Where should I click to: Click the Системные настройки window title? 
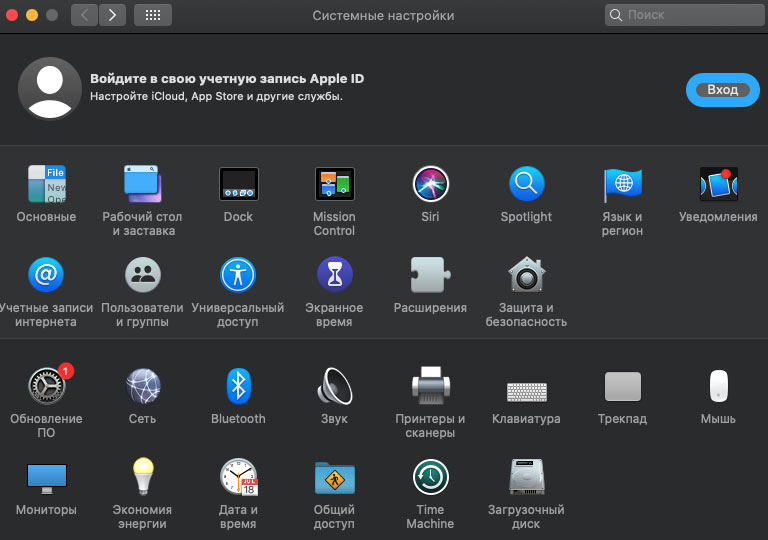pyautogui.click(x=384, y=16)
